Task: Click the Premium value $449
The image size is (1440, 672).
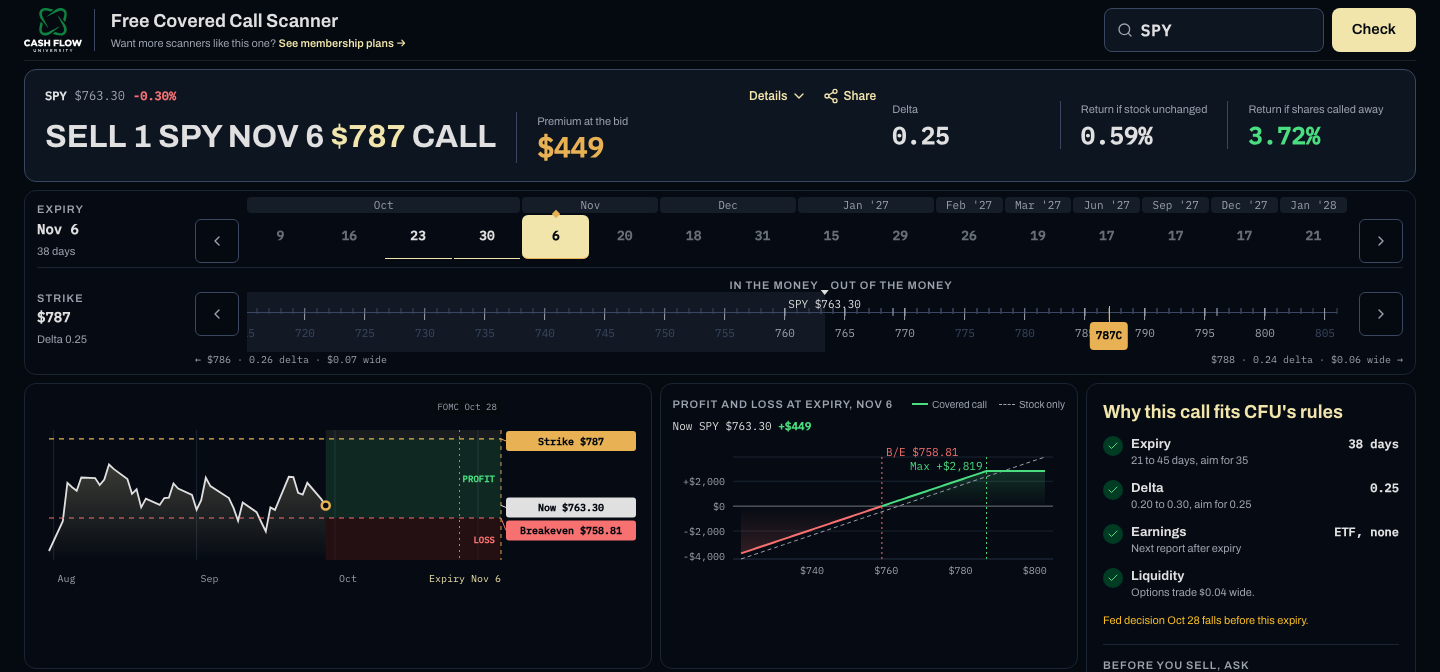Action: click(x=571, y=147)
